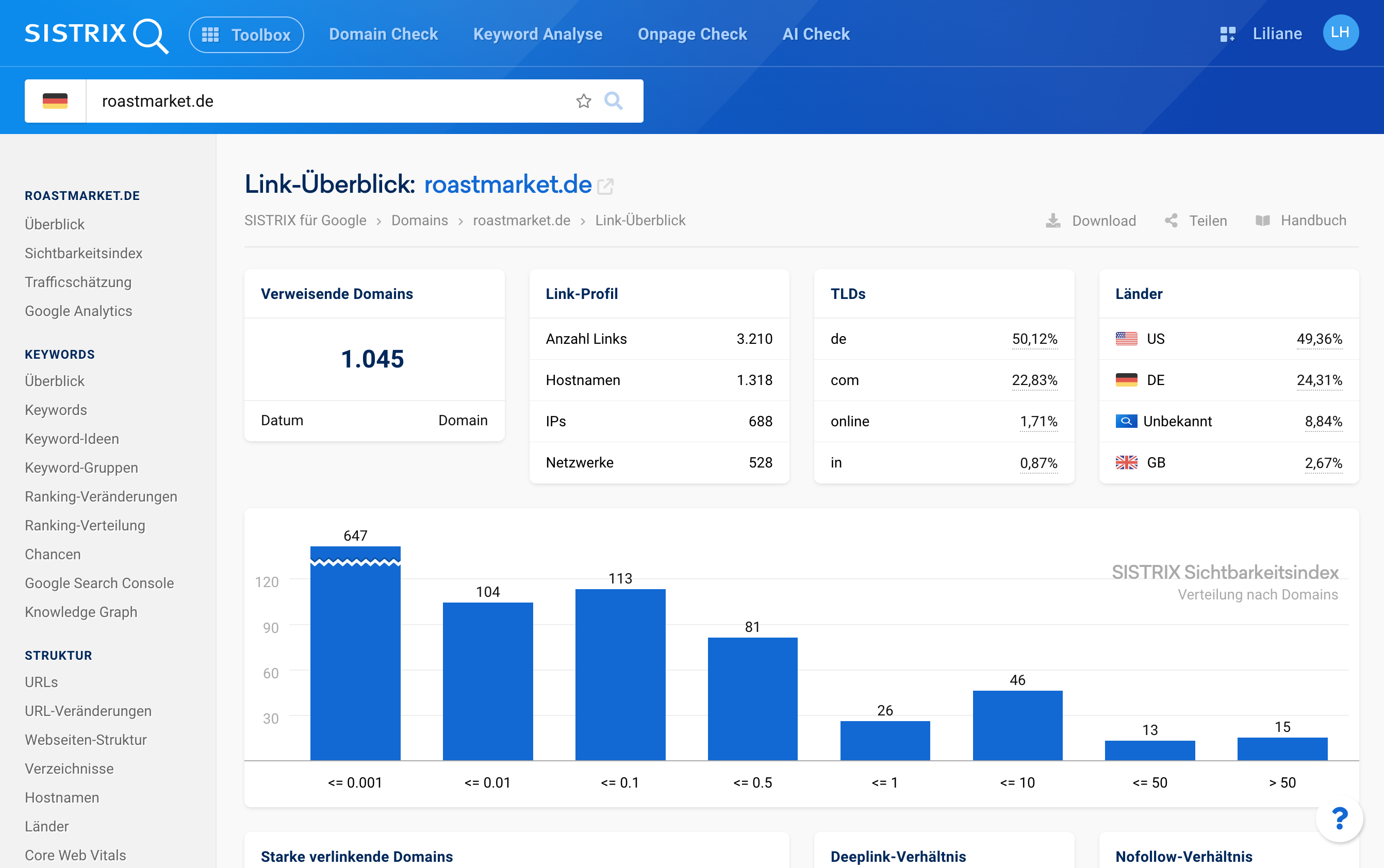
Task: Go to Domains in the breadcrumb
Action: pos(419,221)
